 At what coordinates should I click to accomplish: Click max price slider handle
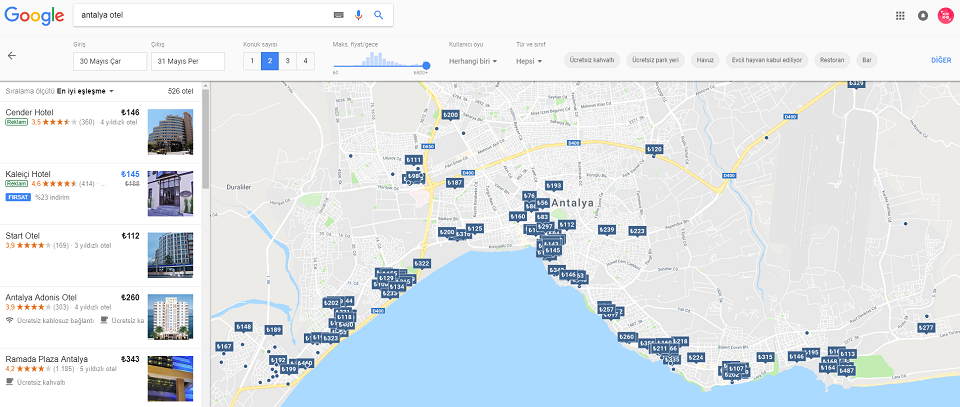[x=426, y=65]
